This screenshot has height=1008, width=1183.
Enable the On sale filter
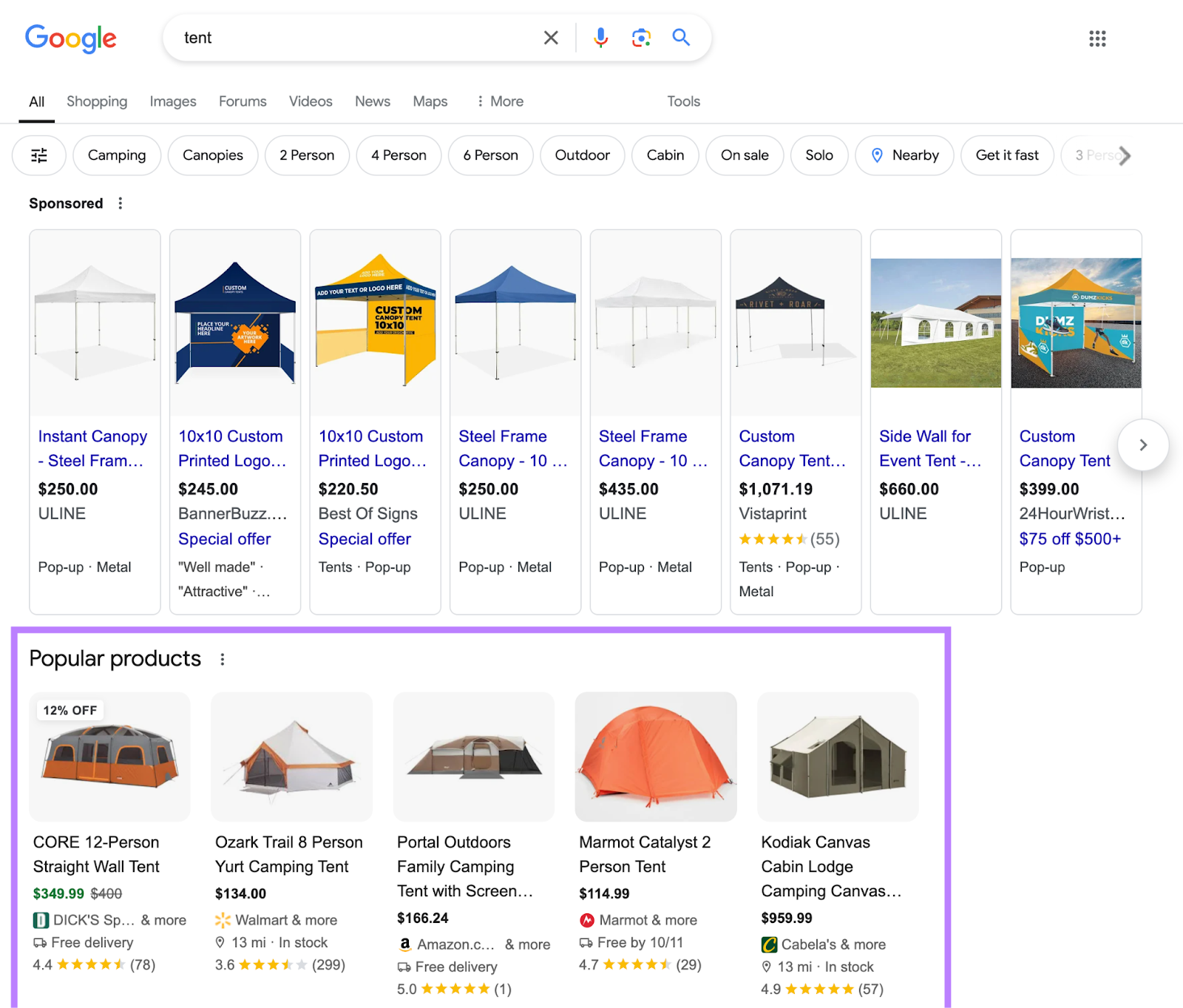pos(744,155)
